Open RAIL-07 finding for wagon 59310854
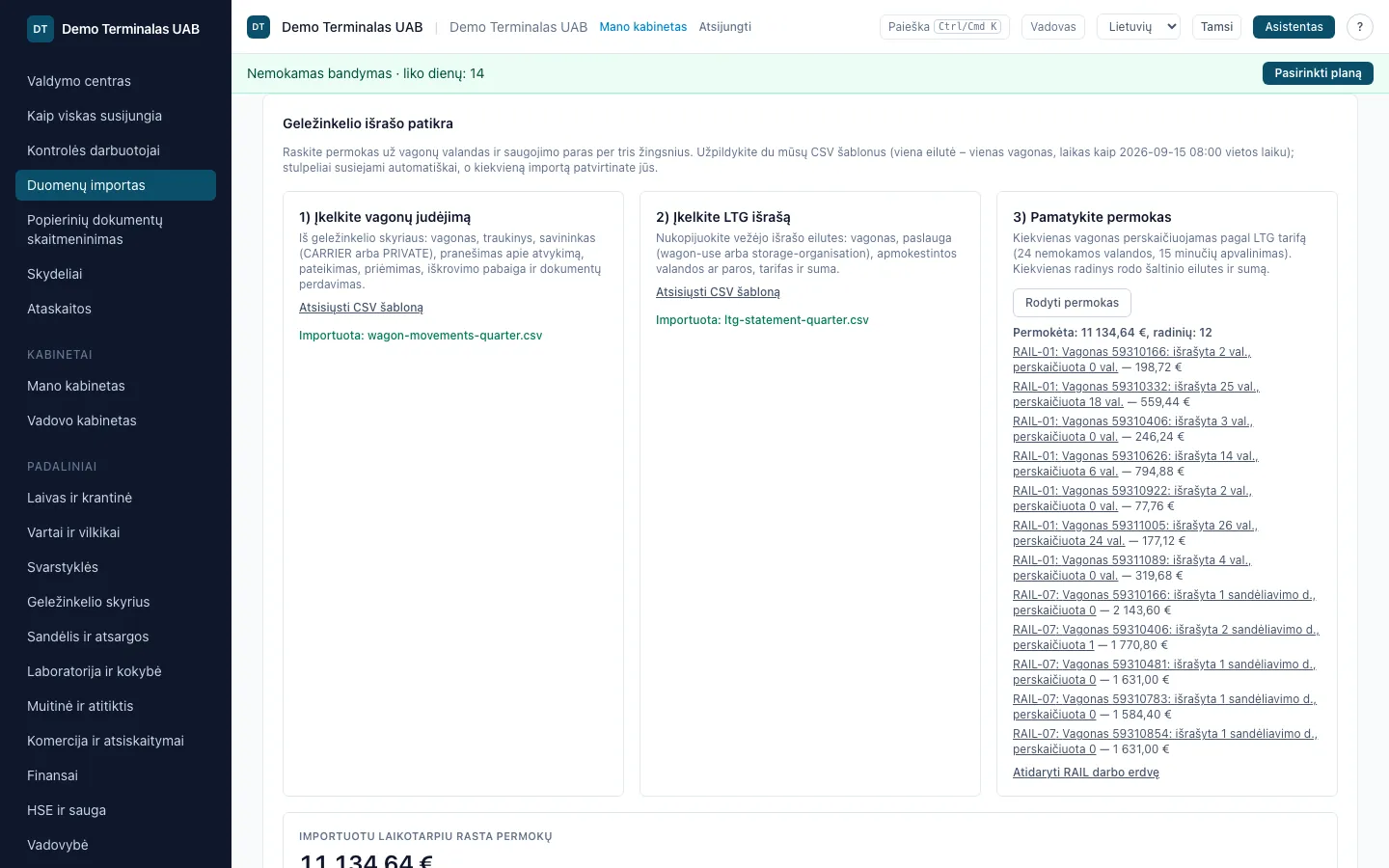Viewport: 1389px width, 868px height. tap(1165, 742)
